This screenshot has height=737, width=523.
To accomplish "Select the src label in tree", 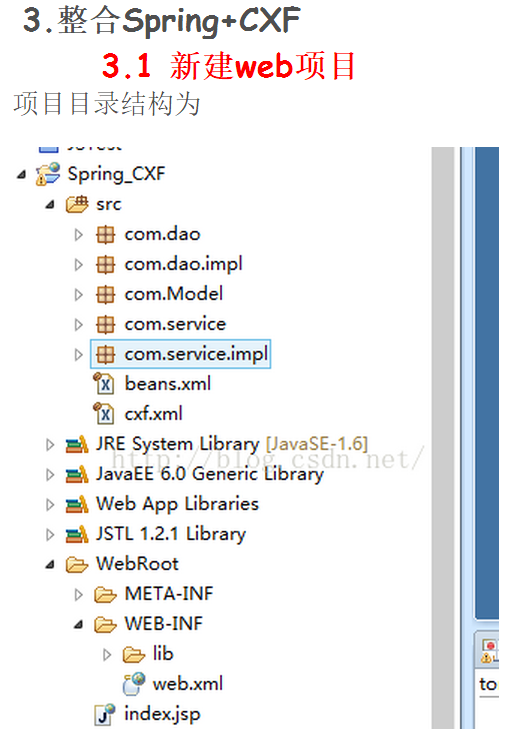I will pos(109,205).
